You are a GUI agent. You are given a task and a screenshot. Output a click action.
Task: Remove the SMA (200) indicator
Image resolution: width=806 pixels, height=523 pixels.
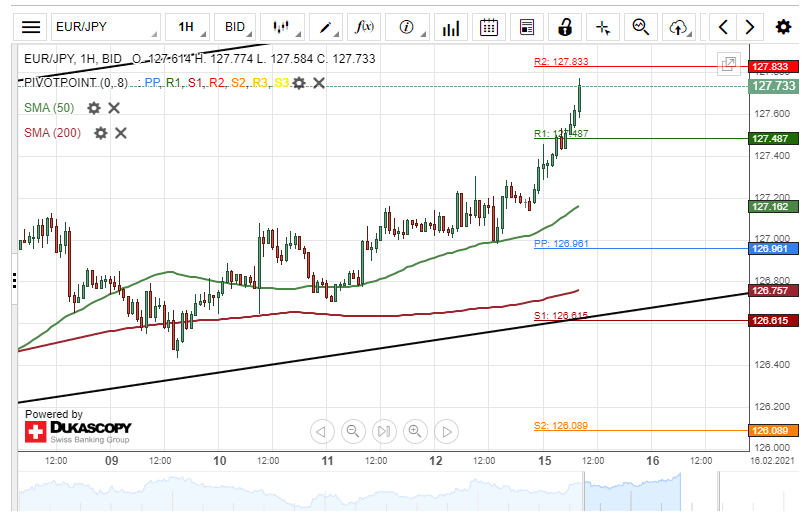point(121,133)
